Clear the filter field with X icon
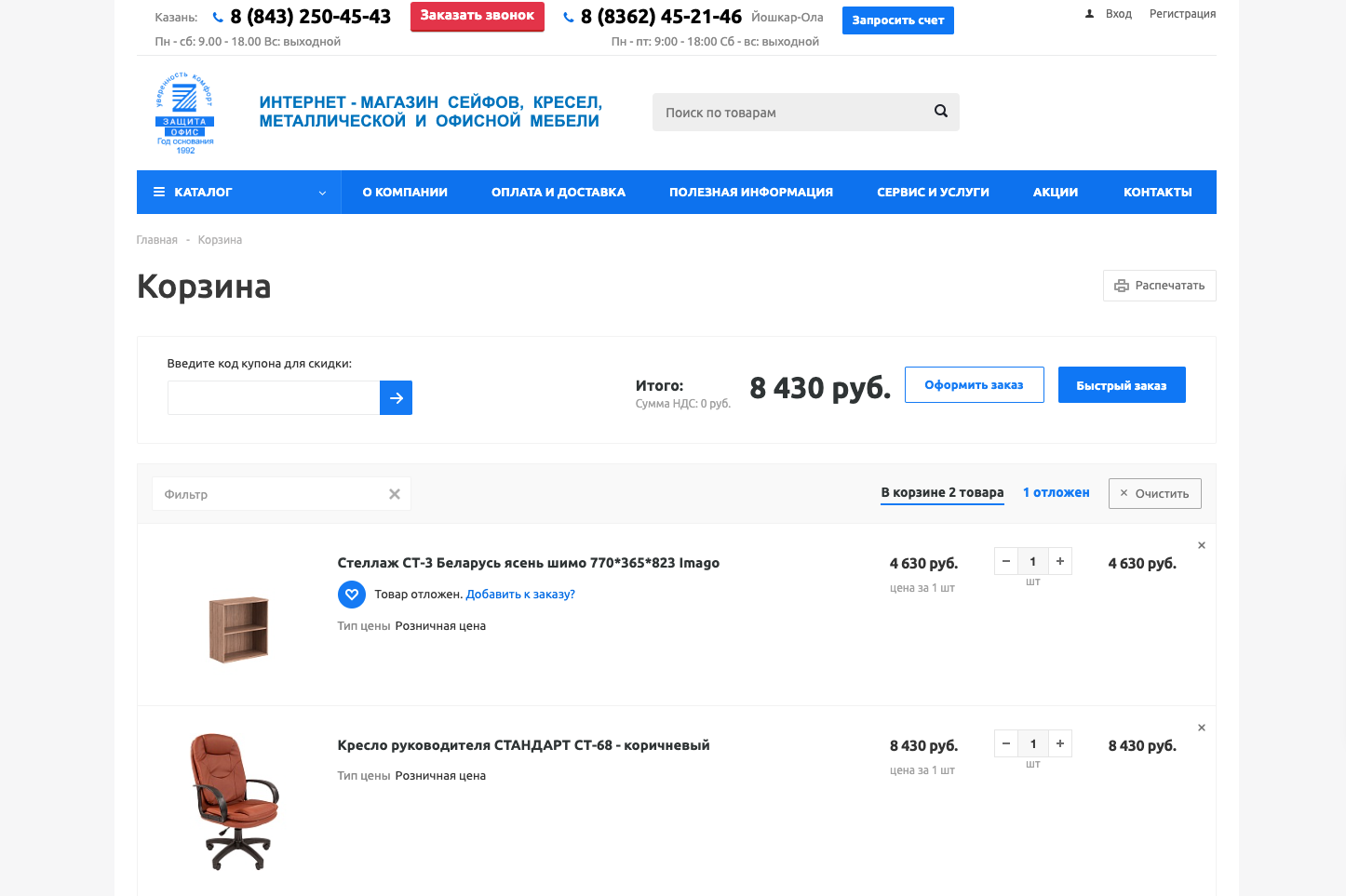1346x896 pixels. point(395,494)
